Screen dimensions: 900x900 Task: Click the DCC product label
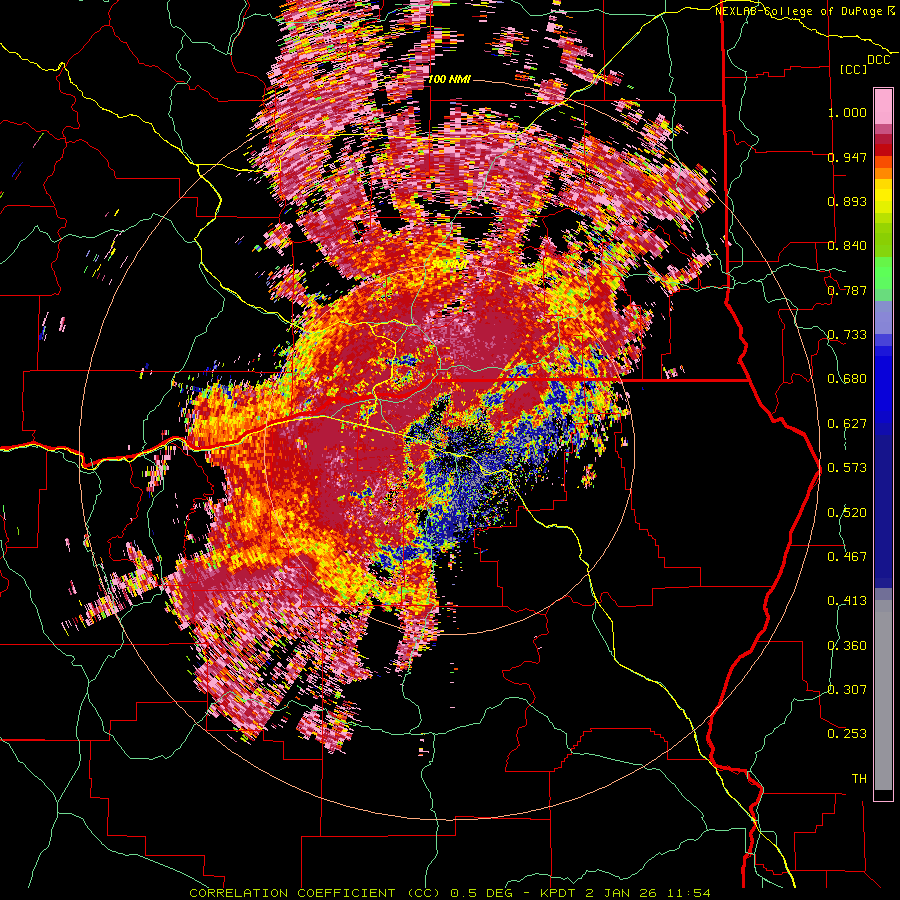pos(879,60)
